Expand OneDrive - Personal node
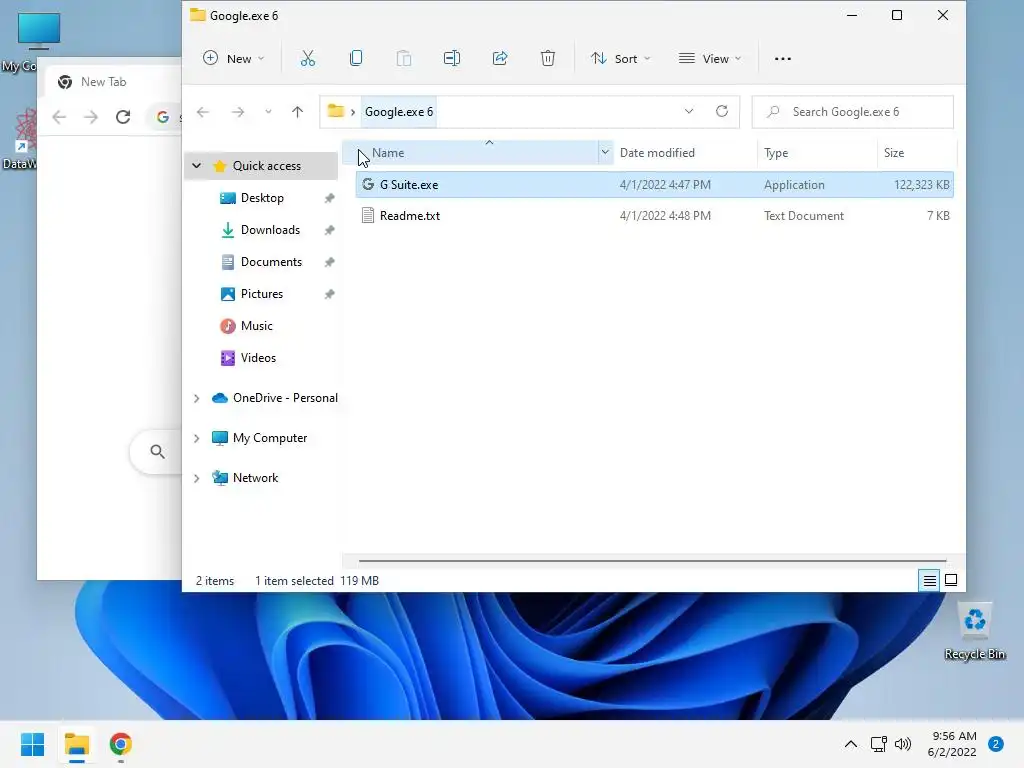 (197, 398)
